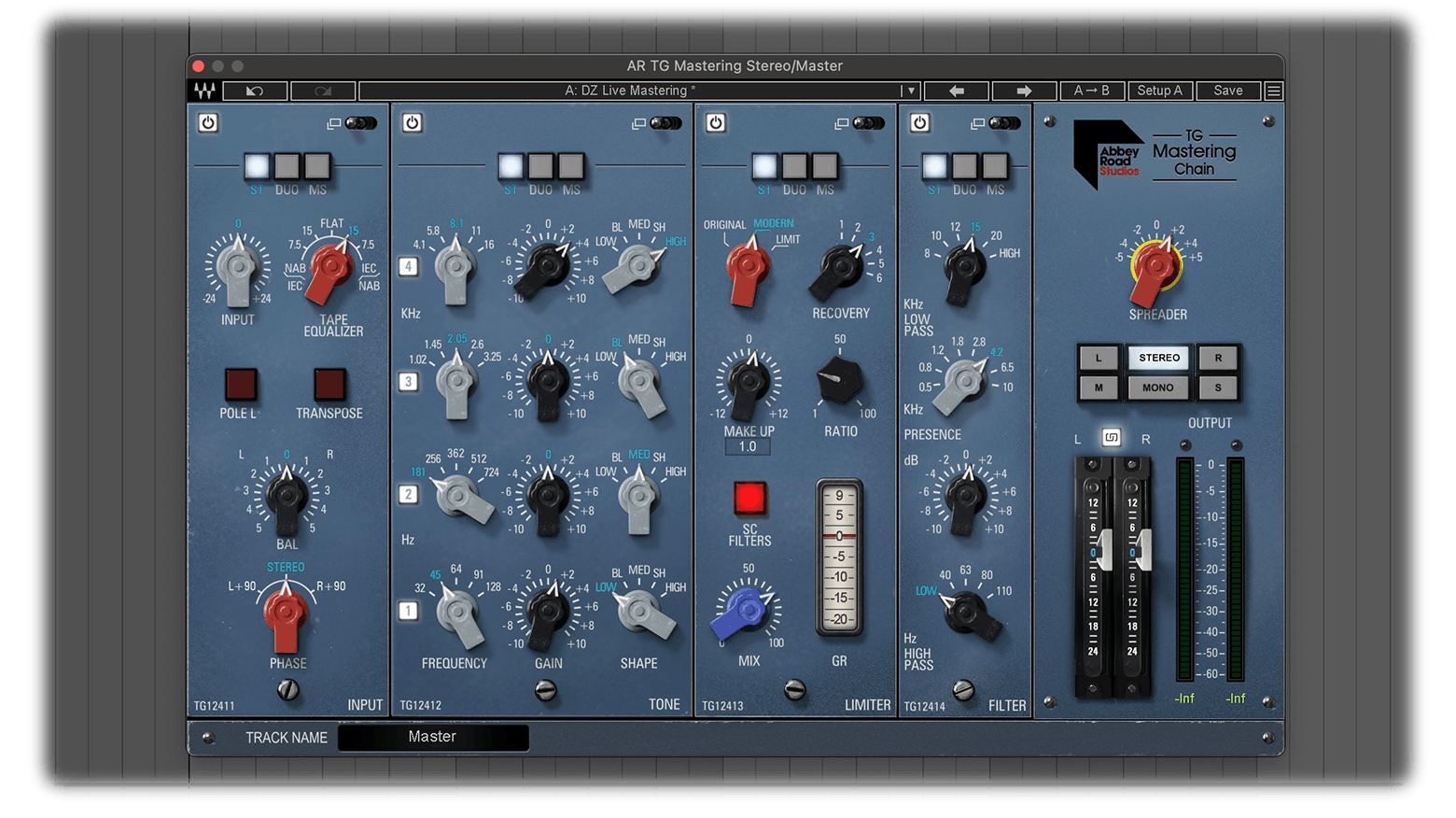Undo the last change
Screen dimensions: 1456x818
(x=255, y=91)
